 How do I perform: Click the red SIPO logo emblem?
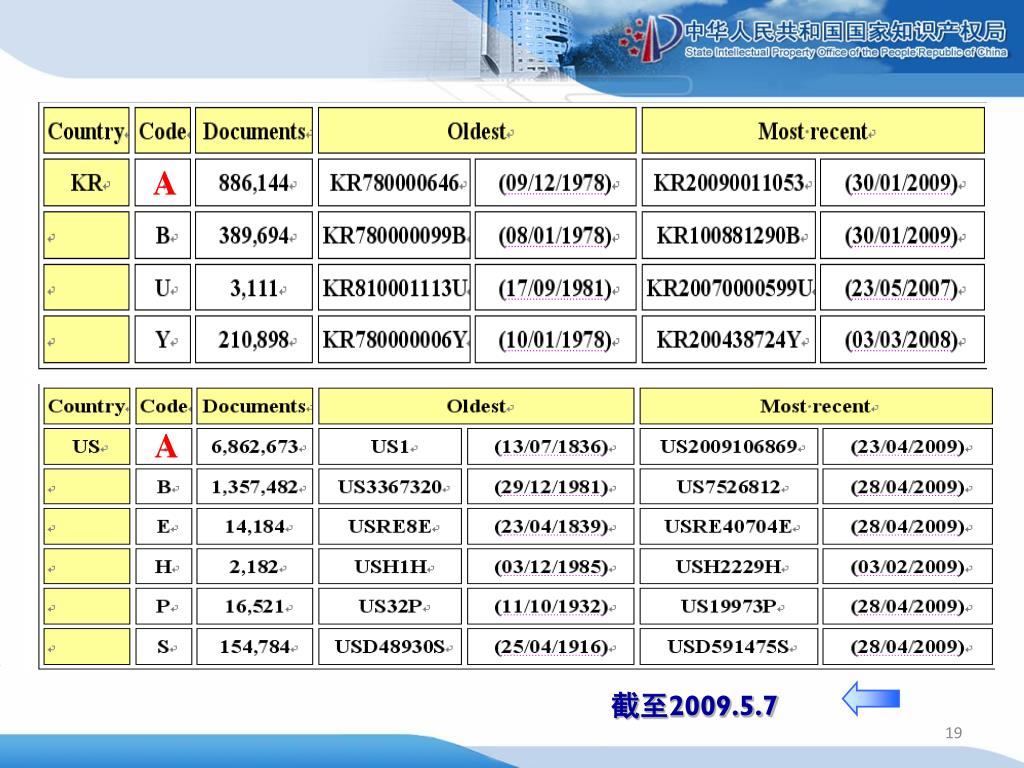tap(650, 39)
